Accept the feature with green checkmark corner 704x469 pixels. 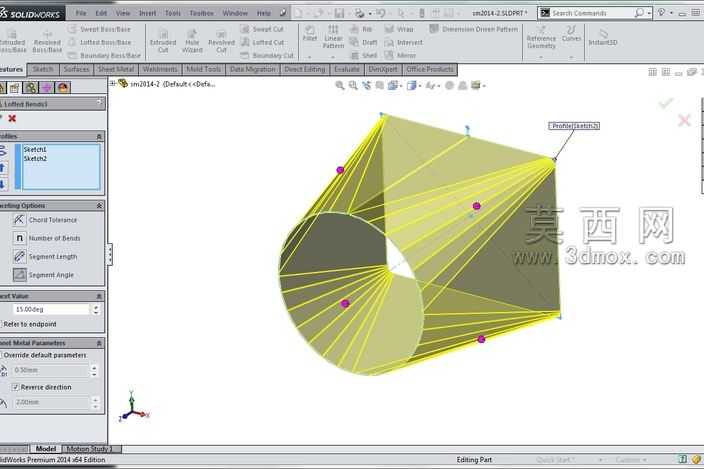665,103
